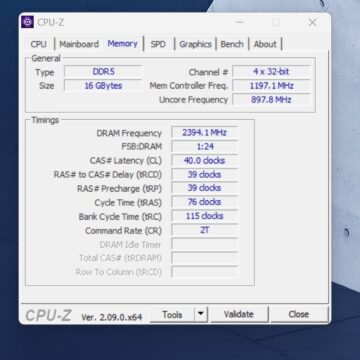
Task: Click the "CAS# Latency (CL)" label
Action: 126,161
